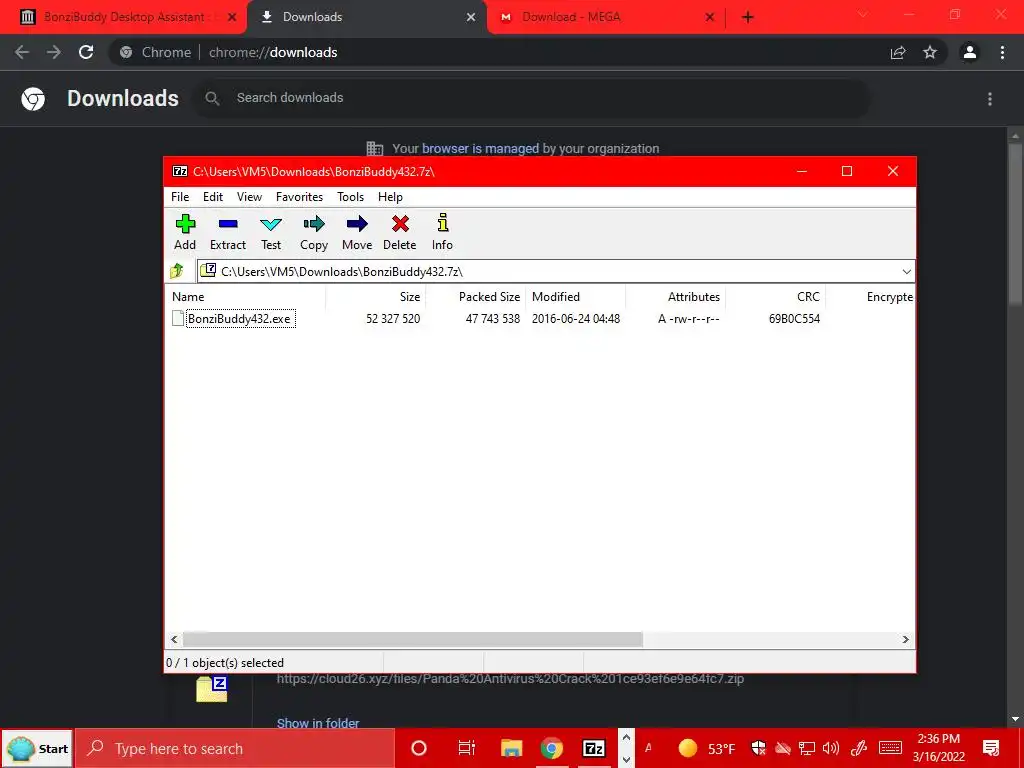Open the Favorites menu
This screenshot has width=1024, height=768.
click(299, 197)
